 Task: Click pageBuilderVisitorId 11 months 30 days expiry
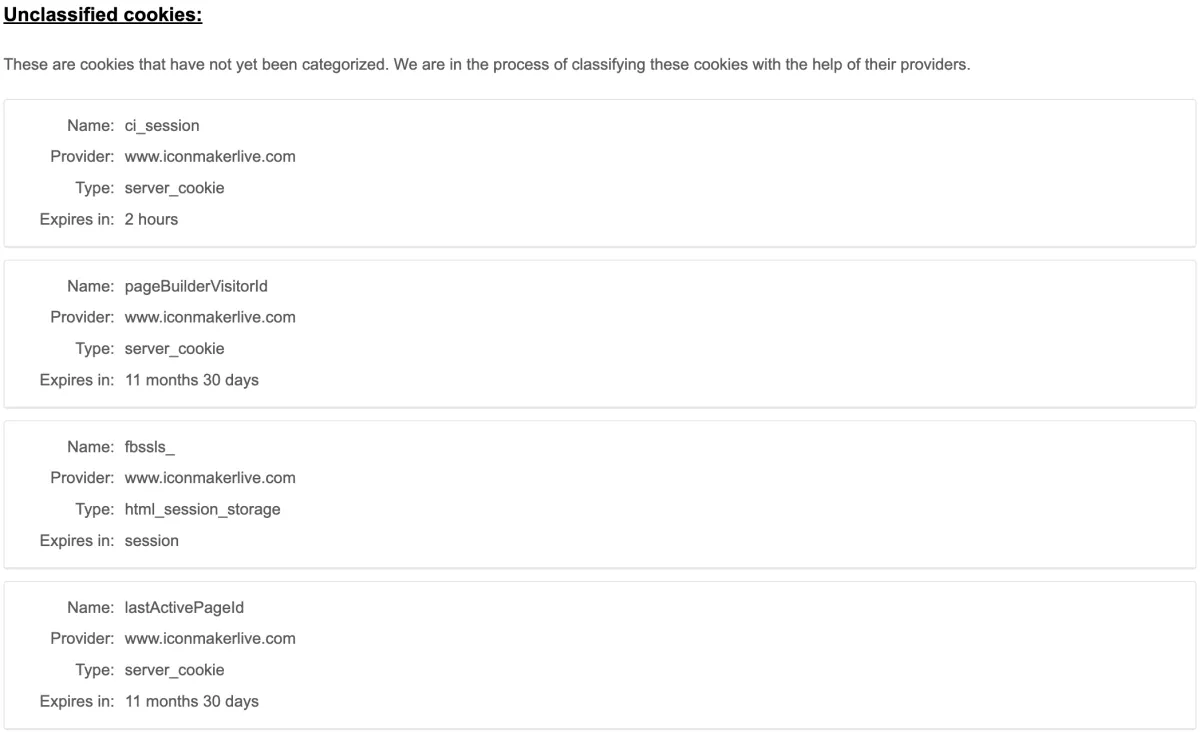pos(191,380)
